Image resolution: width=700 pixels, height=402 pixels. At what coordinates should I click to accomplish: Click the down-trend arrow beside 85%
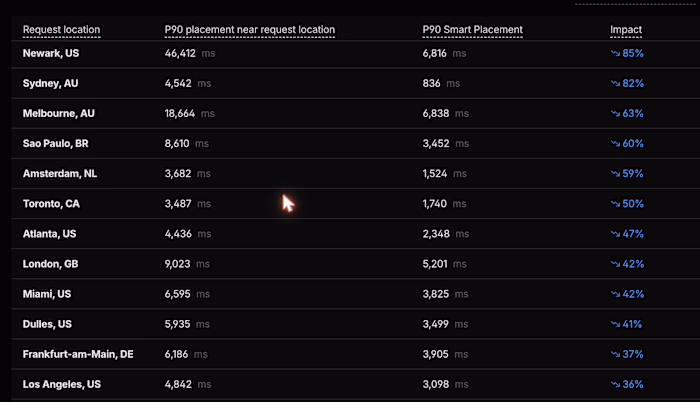tap(615, 54)
